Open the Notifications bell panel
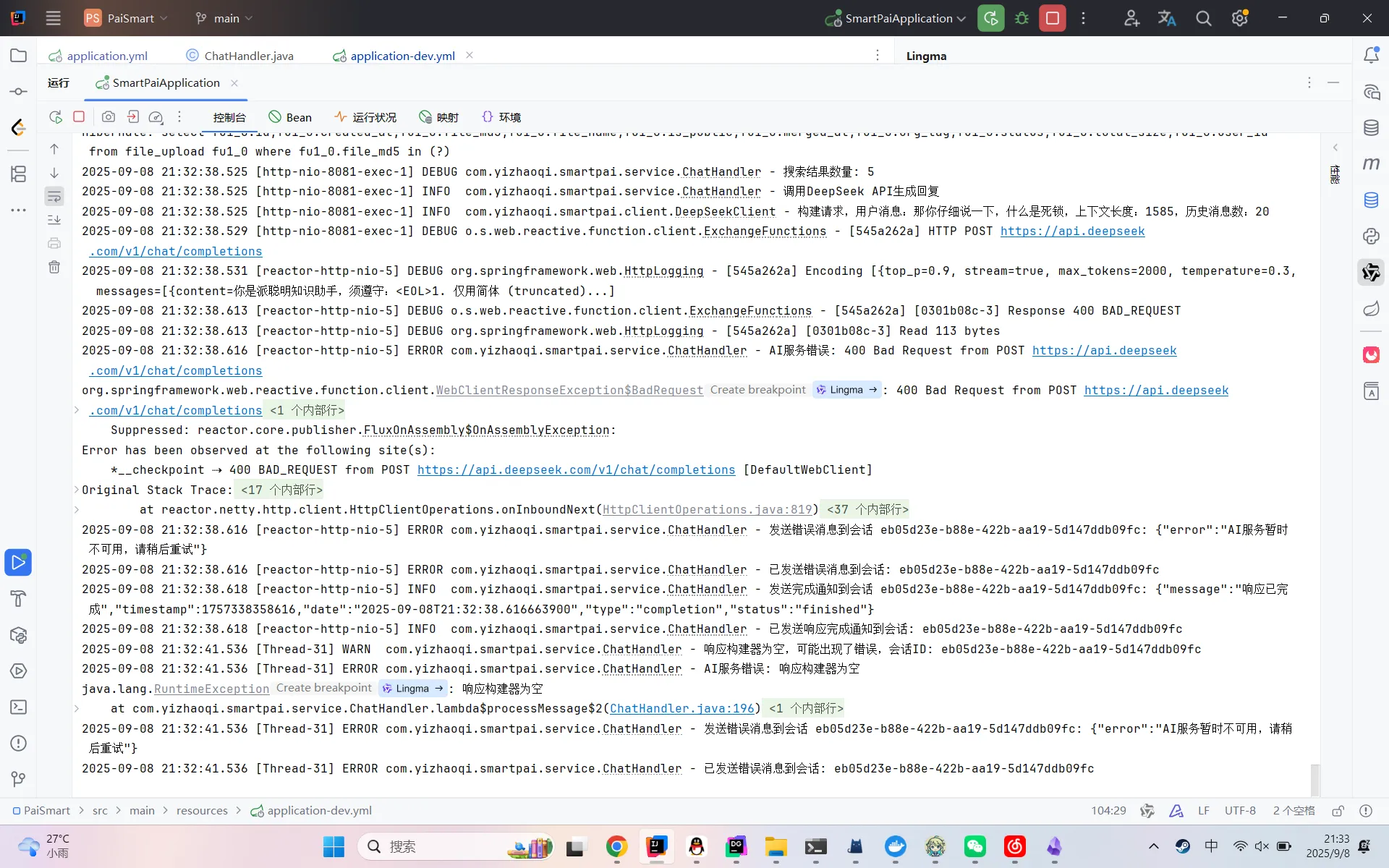The image size is (1389, 868). 1371,56
